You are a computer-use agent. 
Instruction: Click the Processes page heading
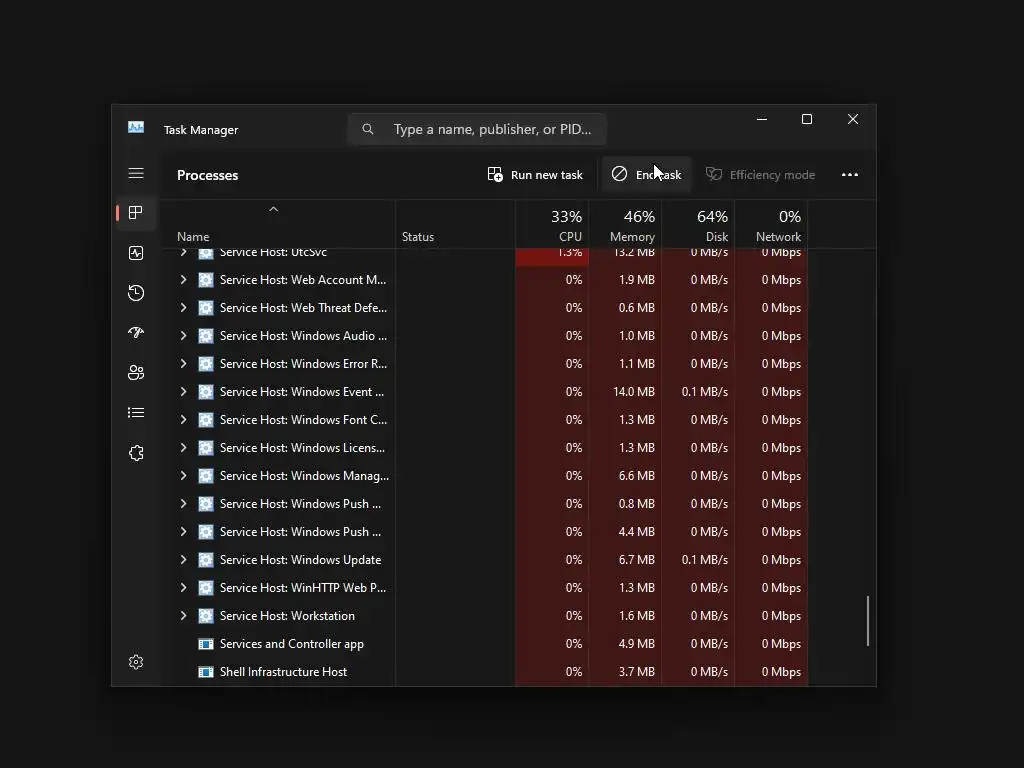pyautogui.click(x=208, y=175)
